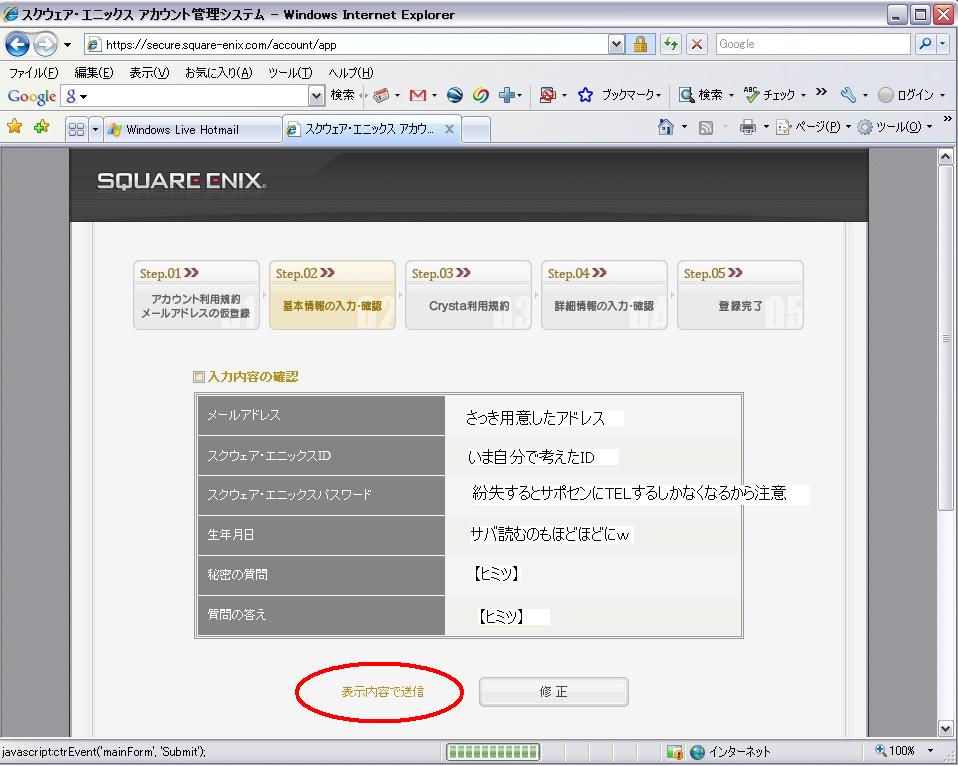This screenshot has height=766, width=958.
Task: Click the メールアドレス row label
Action: (x=244, y=415)
